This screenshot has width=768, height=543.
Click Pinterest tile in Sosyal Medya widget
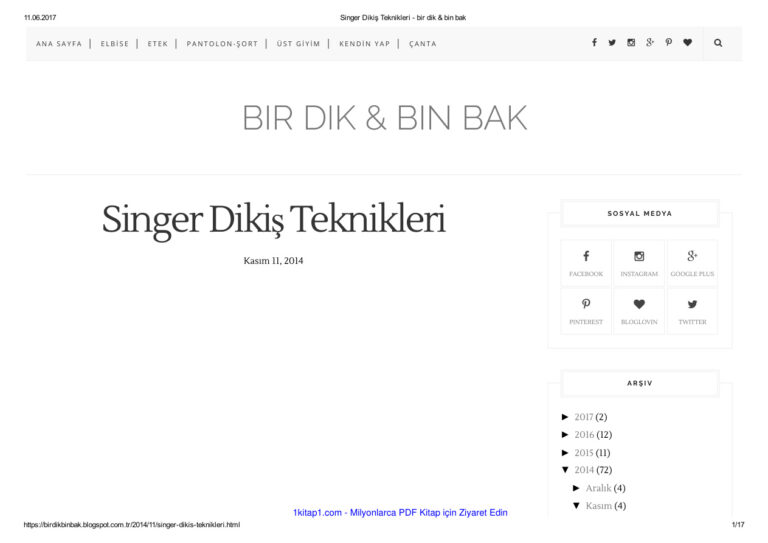coord(586,311)
